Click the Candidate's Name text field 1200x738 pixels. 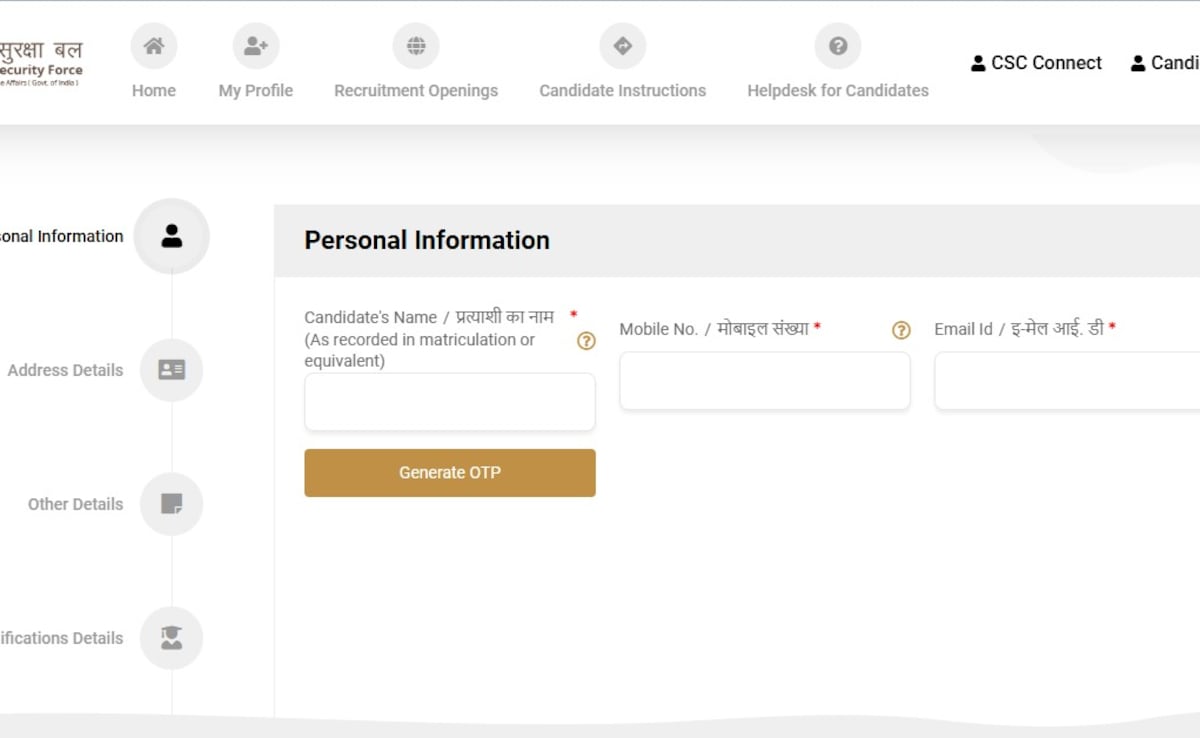(450, 402)
